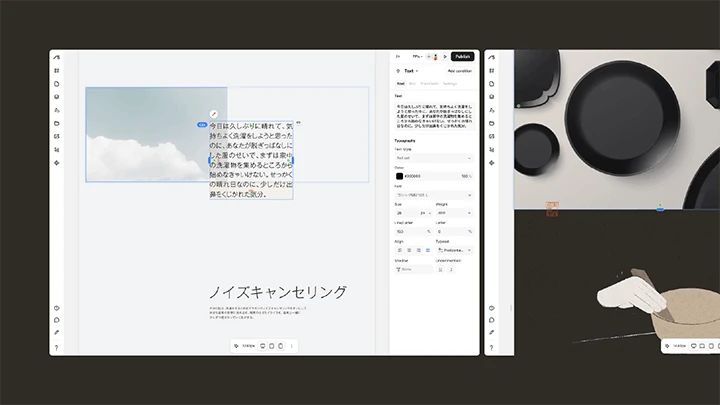Click the plus invite icon in top bar
Screen dimensions: 720x405
(x=428, y=56)
